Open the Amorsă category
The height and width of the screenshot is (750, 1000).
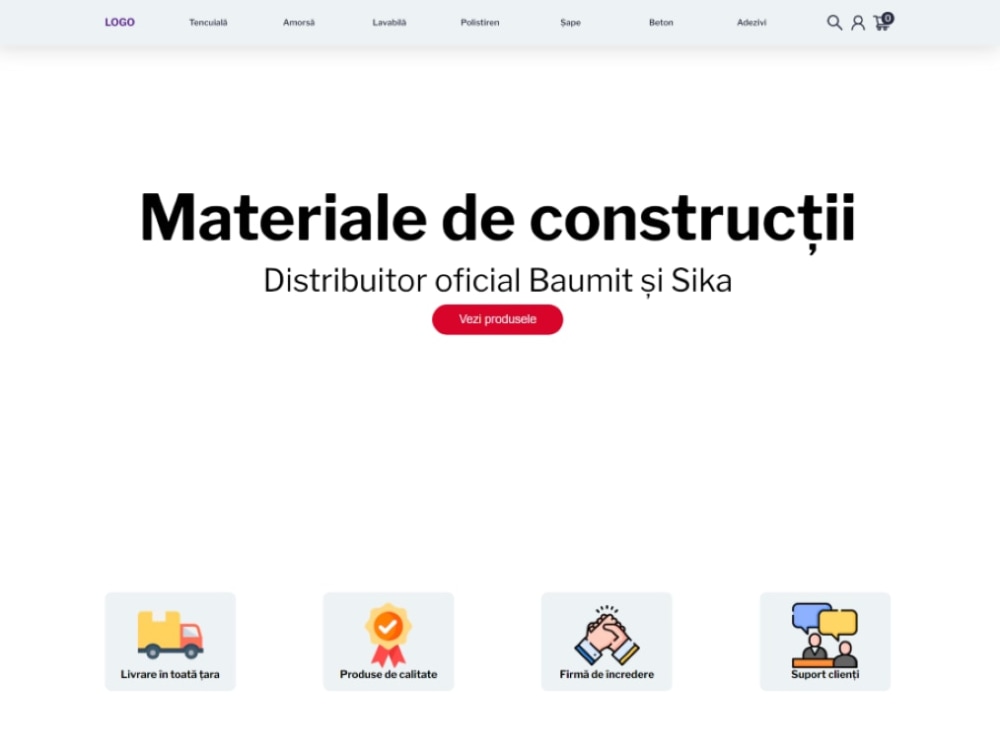(298, 22)
